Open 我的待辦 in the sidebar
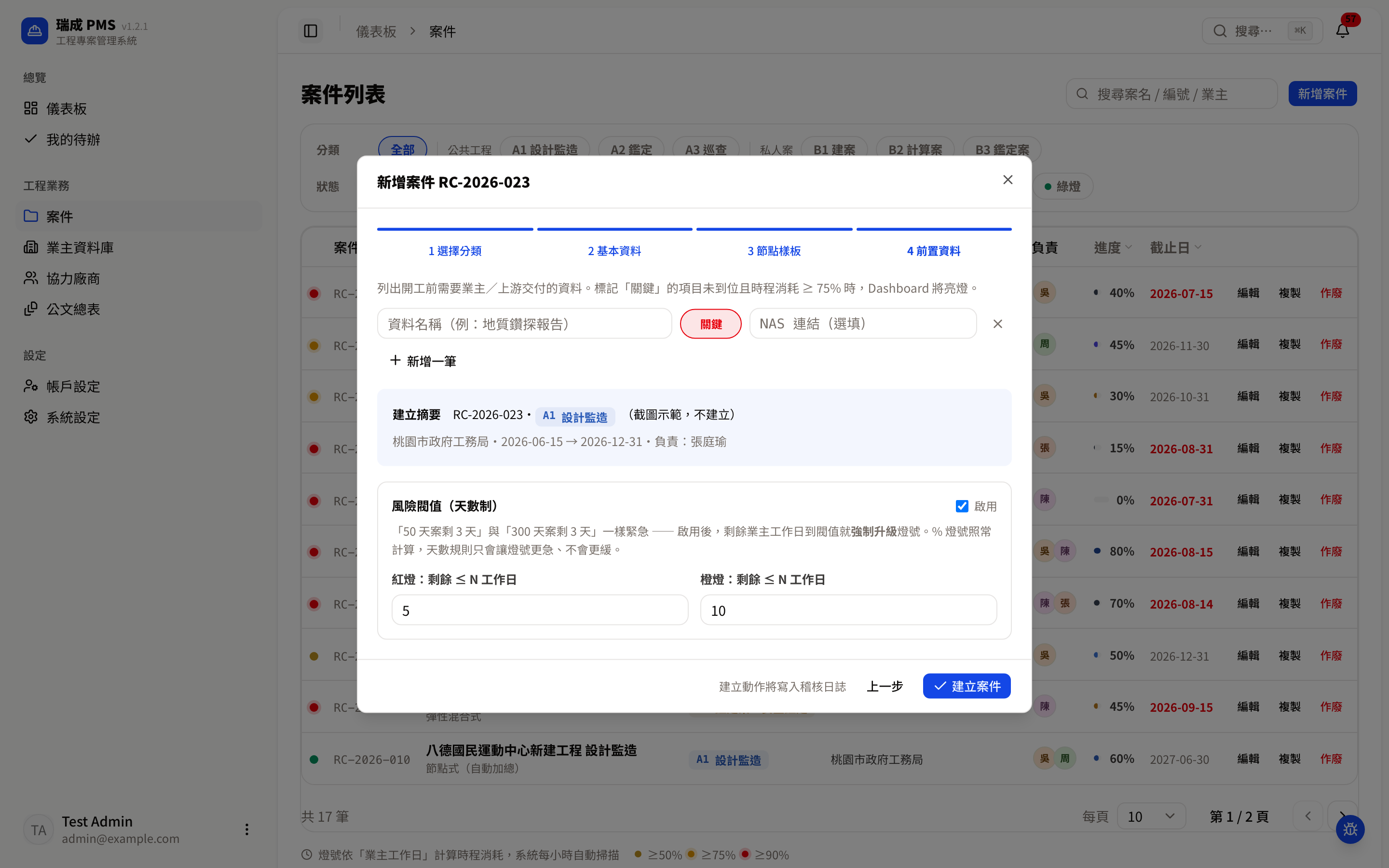1389x868 pixels. coord(139,139)
